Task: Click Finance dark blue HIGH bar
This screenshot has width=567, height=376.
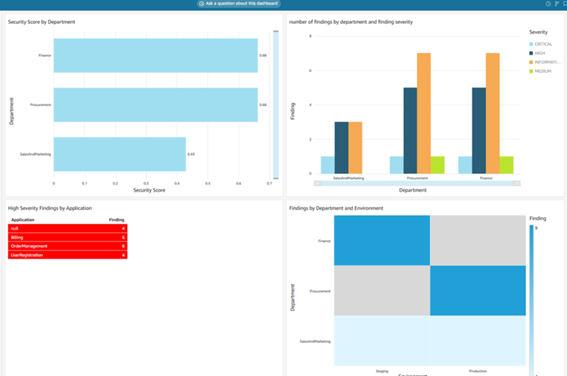Action: pos(479,131)
